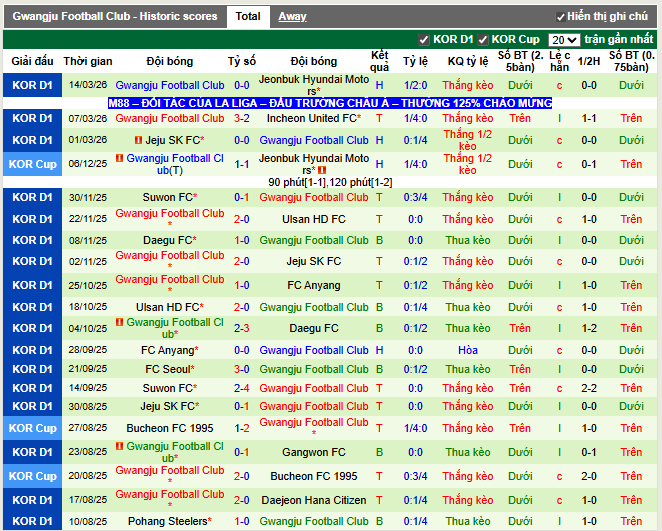Open the recent matches count dropdown

point(564,40)
